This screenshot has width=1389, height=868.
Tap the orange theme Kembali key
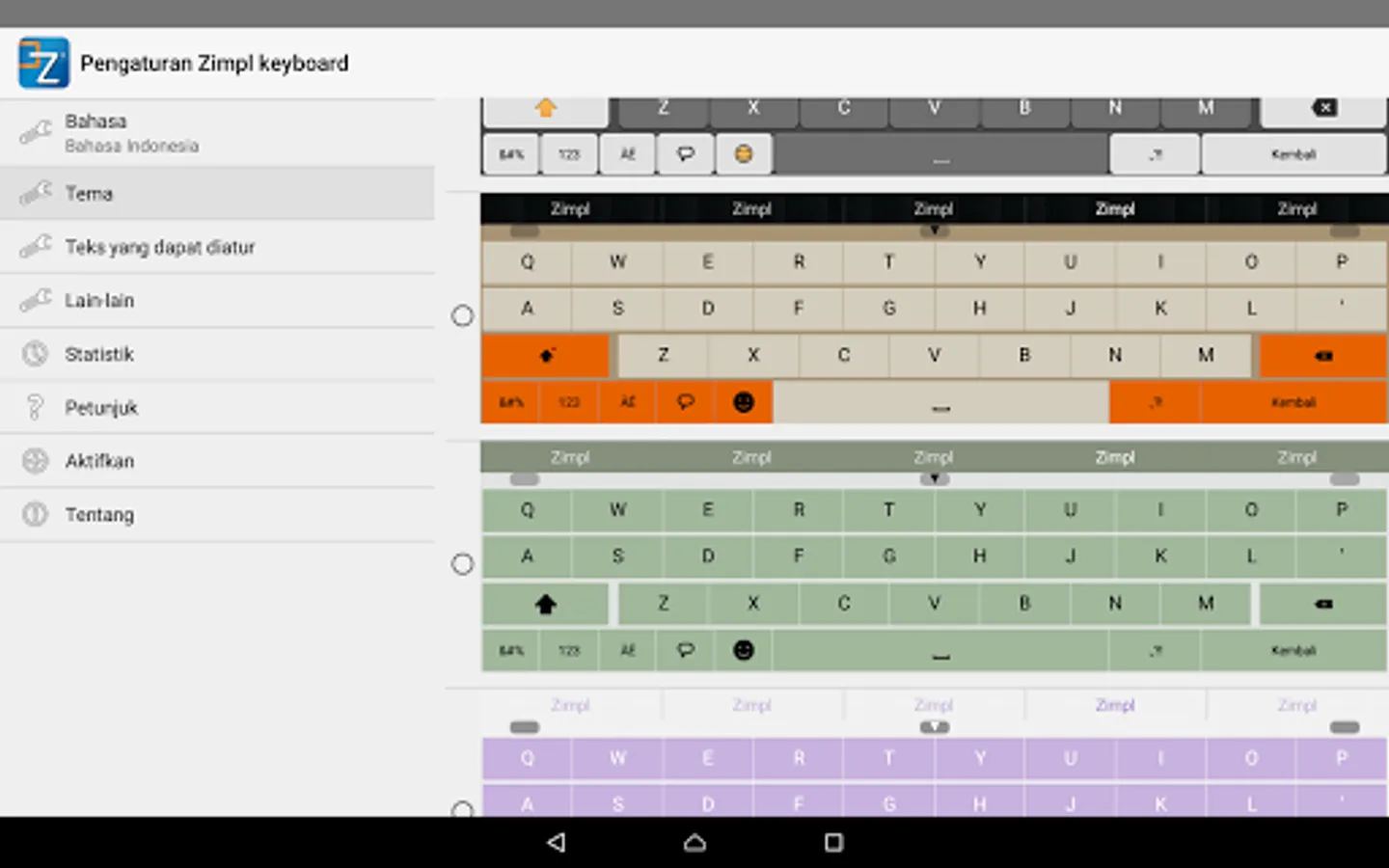1294,402
